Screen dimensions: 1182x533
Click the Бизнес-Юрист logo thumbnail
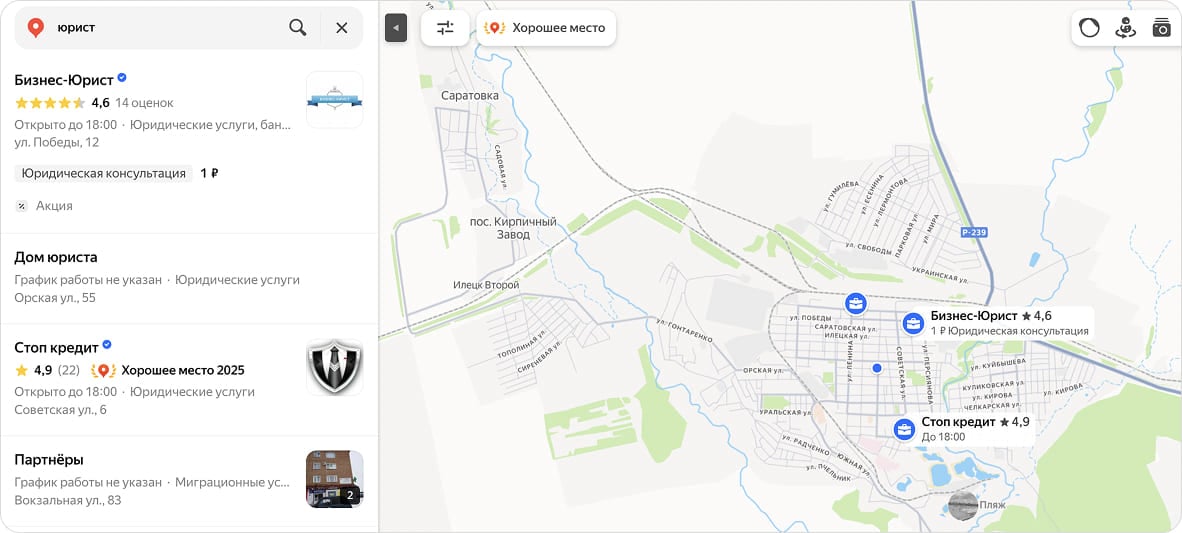click(335, 100)
